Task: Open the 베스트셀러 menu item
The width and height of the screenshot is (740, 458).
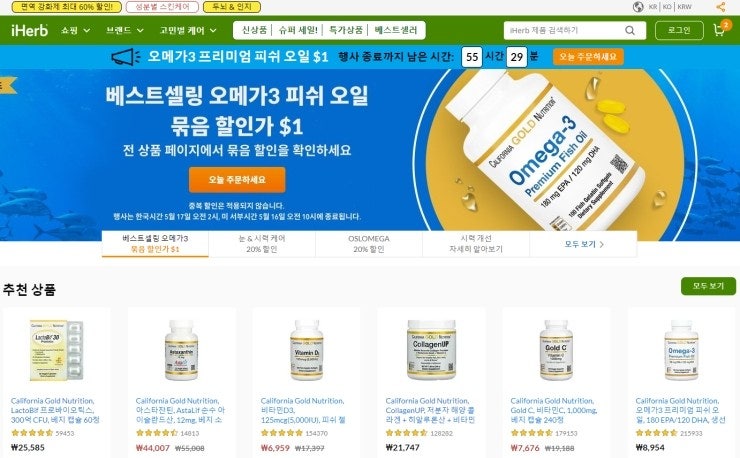Action: pos(395,30)
